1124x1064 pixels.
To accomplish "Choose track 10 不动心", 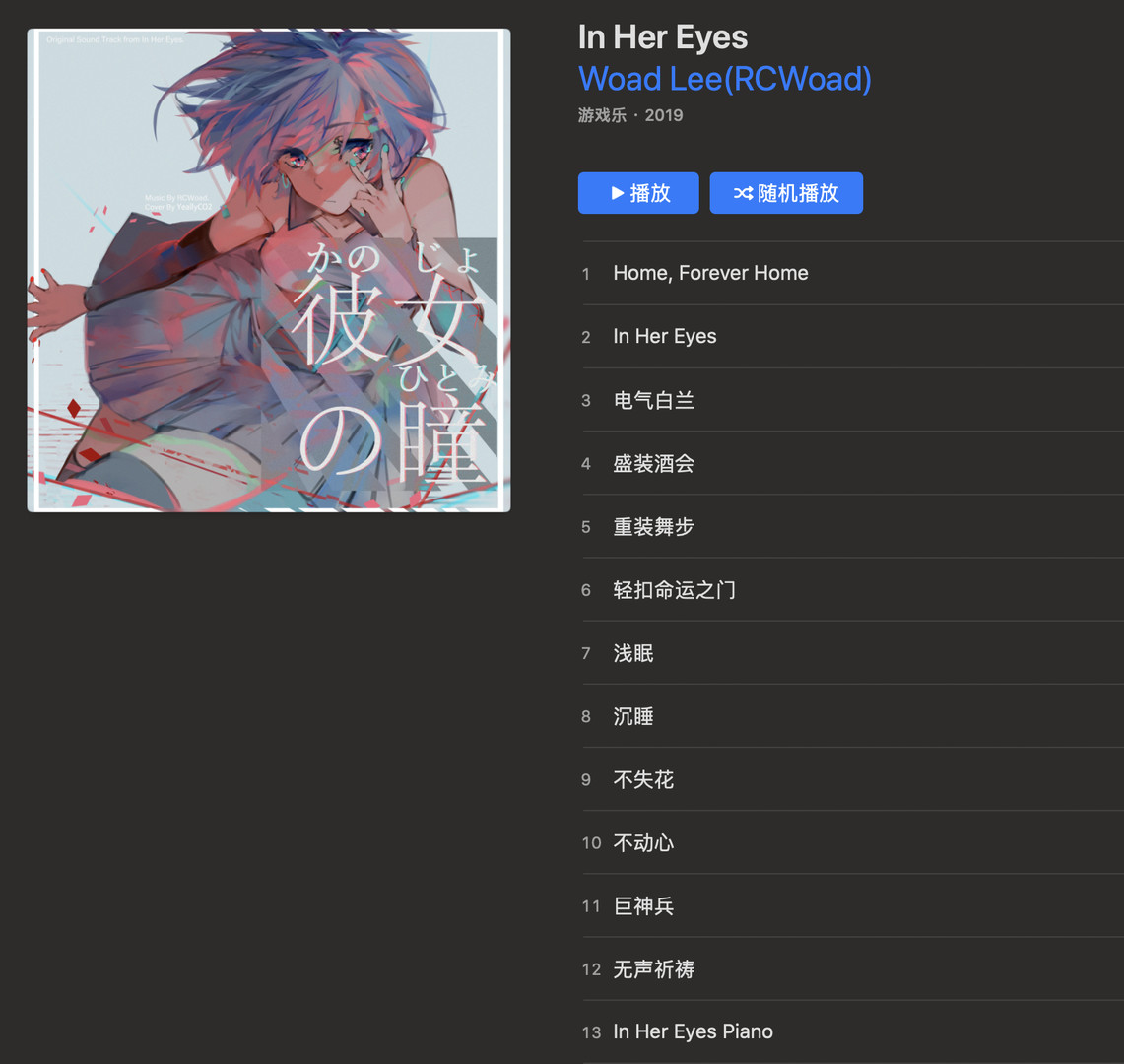I will [x=644, y=842].
